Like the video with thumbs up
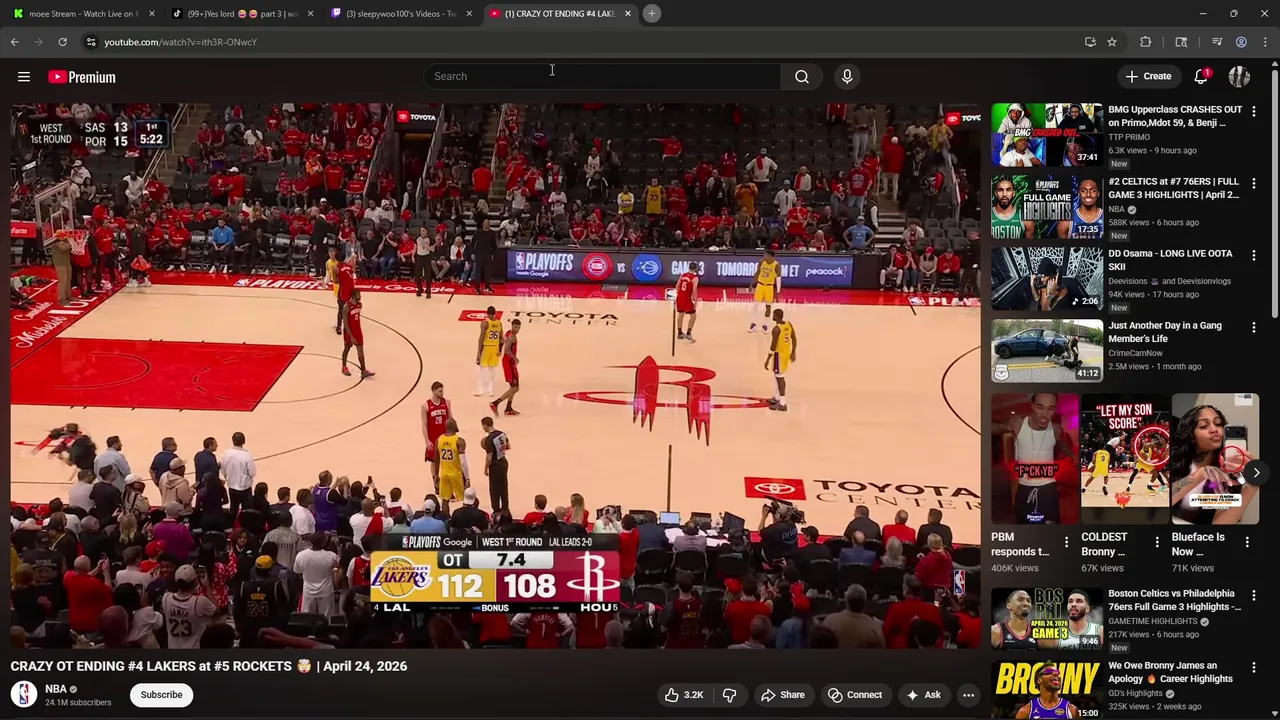1280x720 pixels. pyautogui.click(x=683, y=695)
